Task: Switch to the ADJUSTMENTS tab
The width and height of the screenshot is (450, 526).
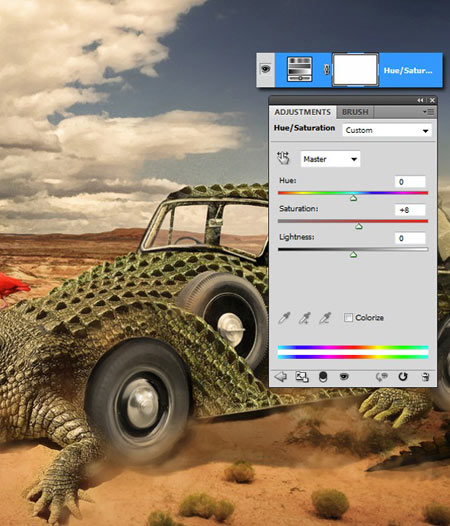Action: point(303,112)
